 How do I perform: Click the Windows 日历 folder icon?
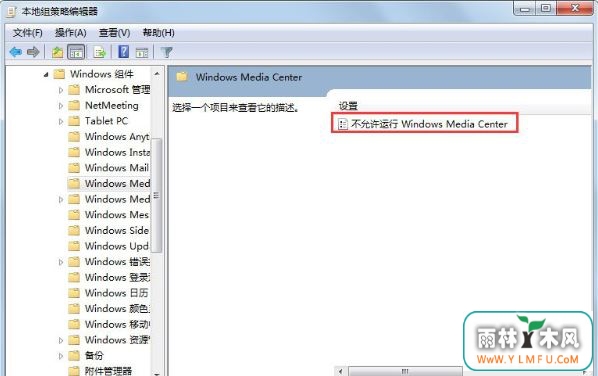coord(74,293)
